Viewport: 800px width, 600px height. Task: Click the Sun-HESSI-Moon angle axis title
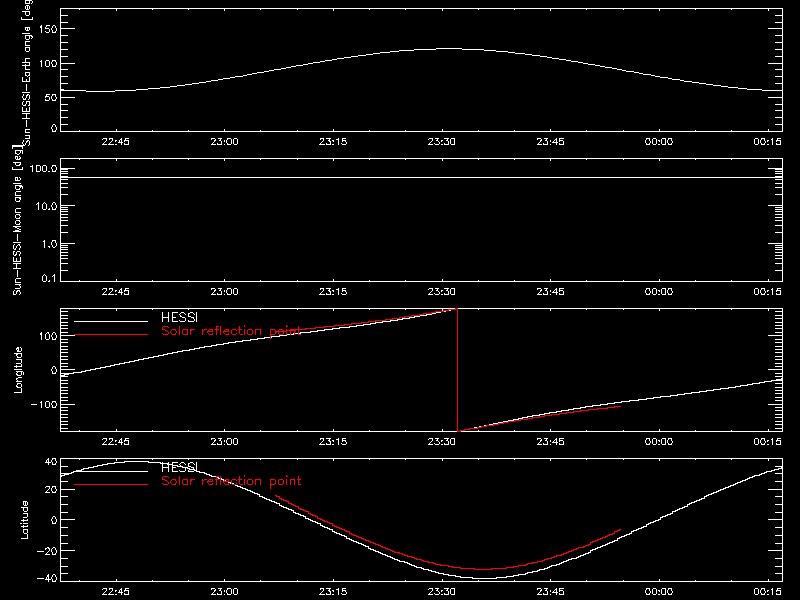(17, 220)
